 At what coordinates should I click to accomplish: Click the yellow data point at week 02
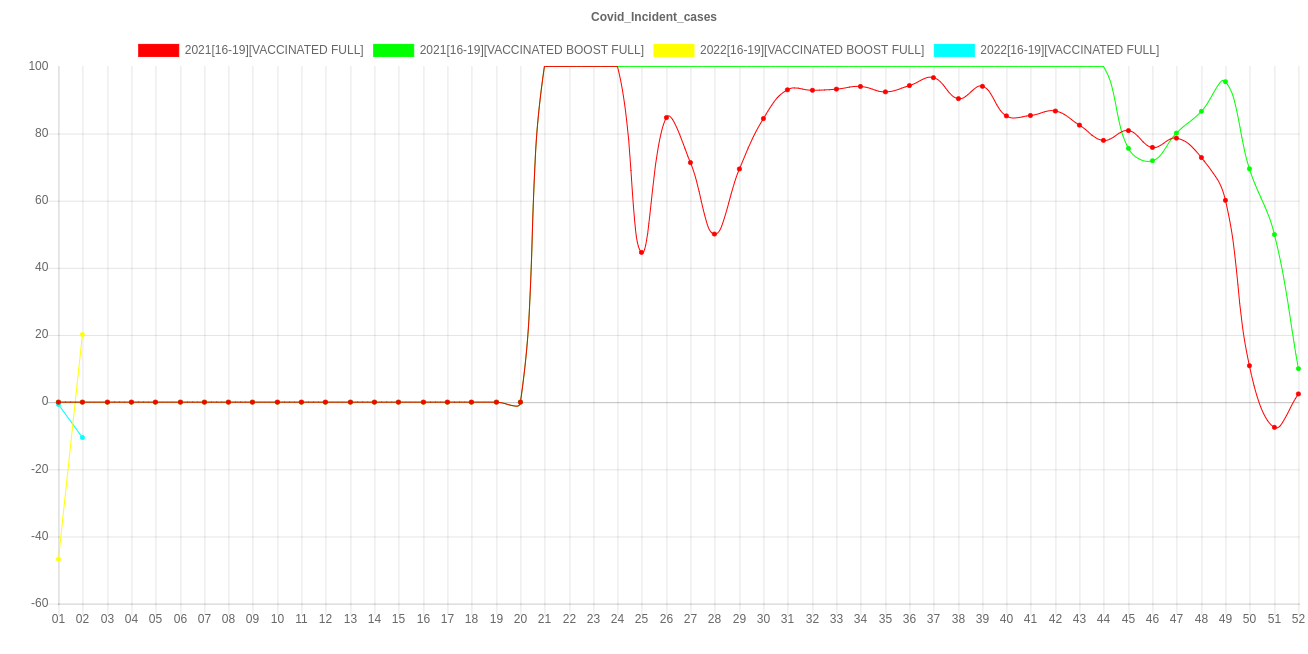coord(82,334)
